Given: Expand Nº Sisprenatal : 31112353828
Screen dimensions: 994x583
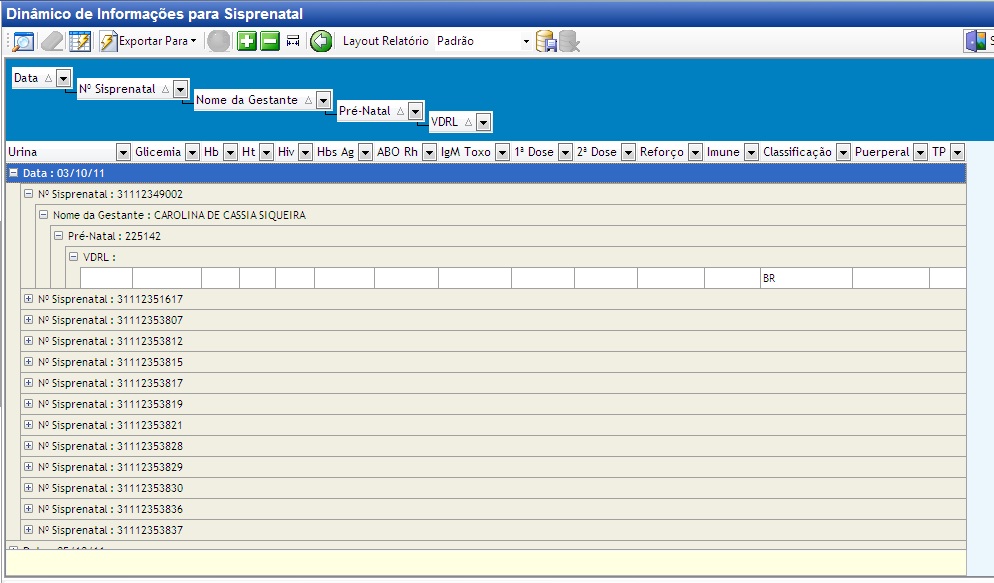Looking at the screenshot, I should 29,445.
